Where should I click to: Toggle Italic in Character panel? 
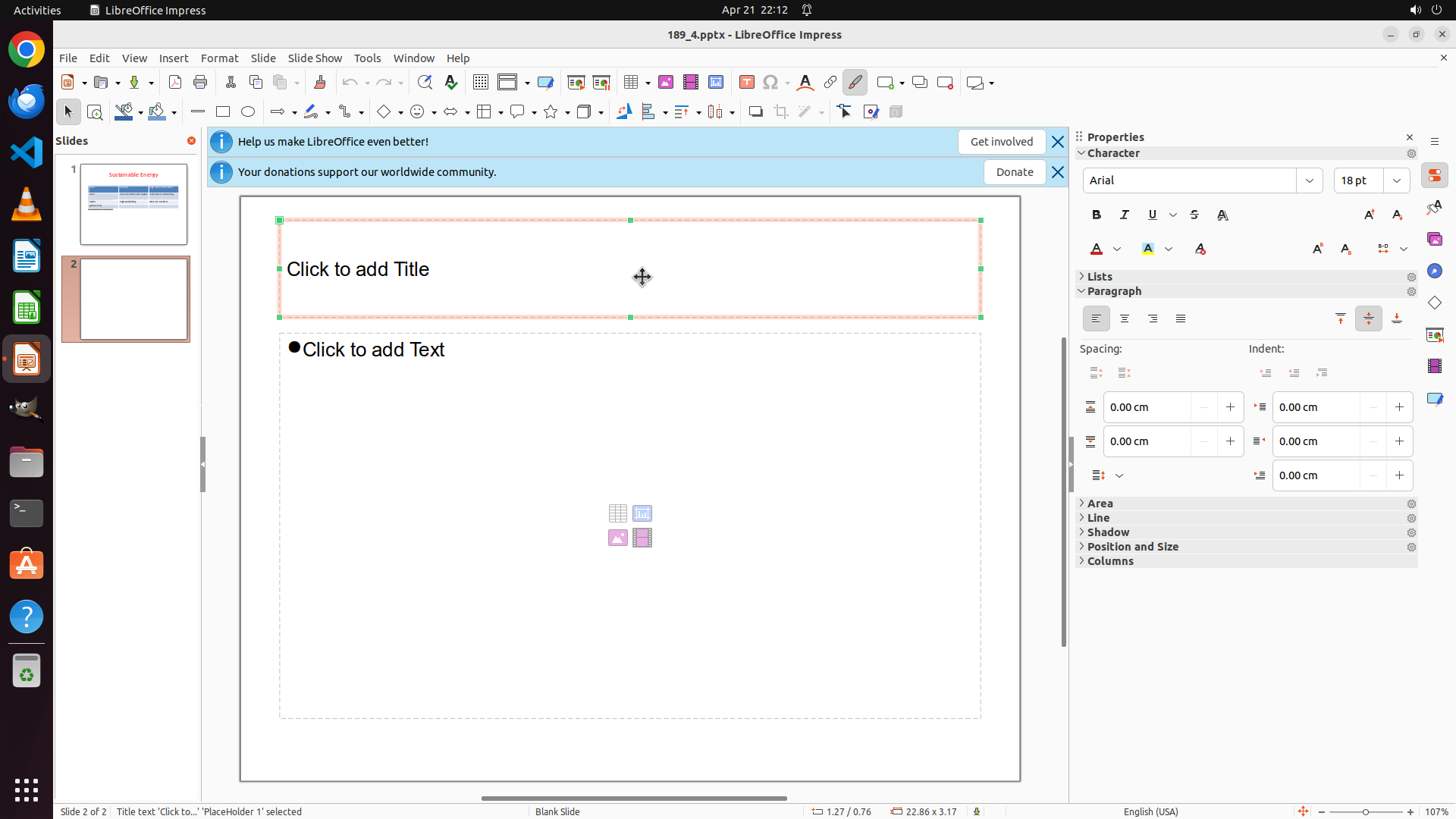coord(1125,215)
